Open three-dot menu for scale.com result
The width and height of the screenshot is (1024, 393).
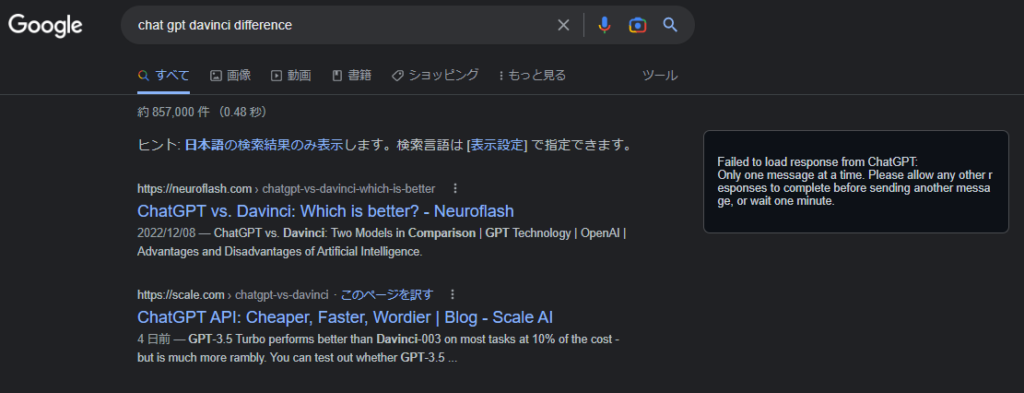point(452,294)
